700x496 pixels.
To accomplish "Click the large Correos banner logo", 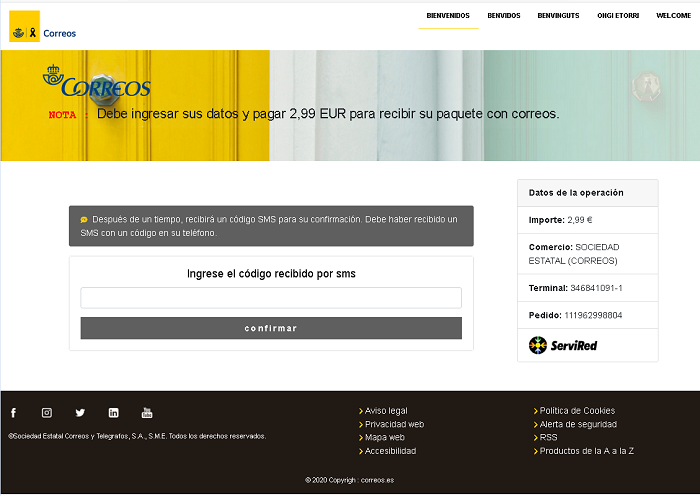I will (96, 83).
